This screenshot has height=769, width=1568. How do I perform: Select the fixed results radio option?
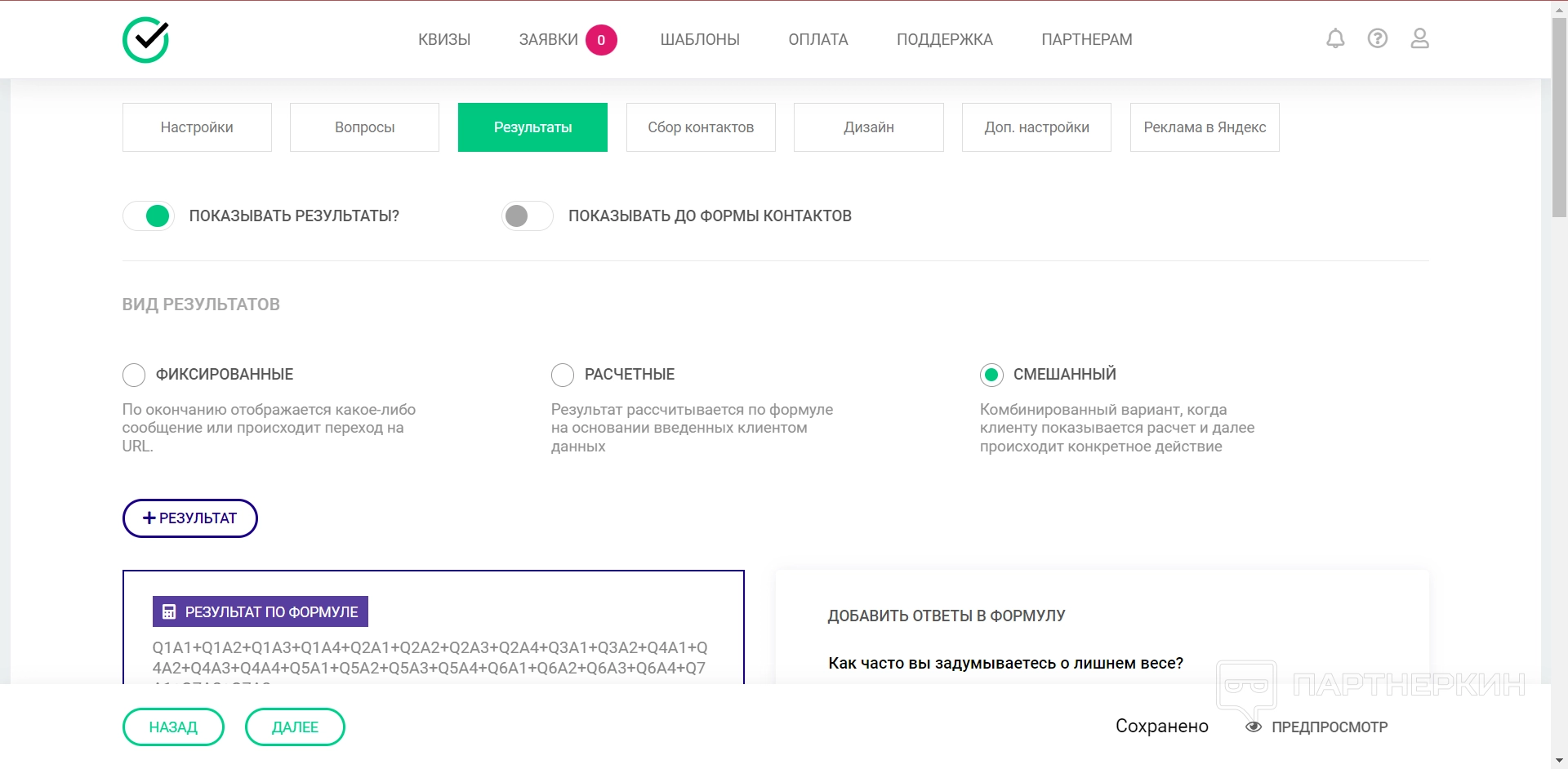pyautogui.click(x=134, y=375)
